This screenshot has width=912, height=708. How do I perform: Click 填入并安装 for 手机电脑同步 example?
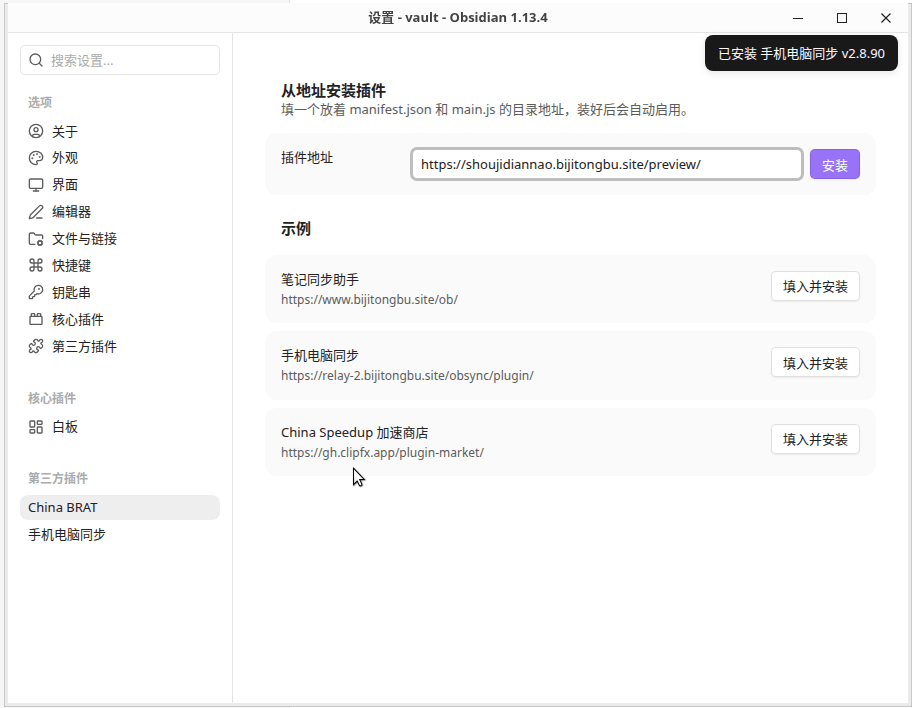coord(815,363)
